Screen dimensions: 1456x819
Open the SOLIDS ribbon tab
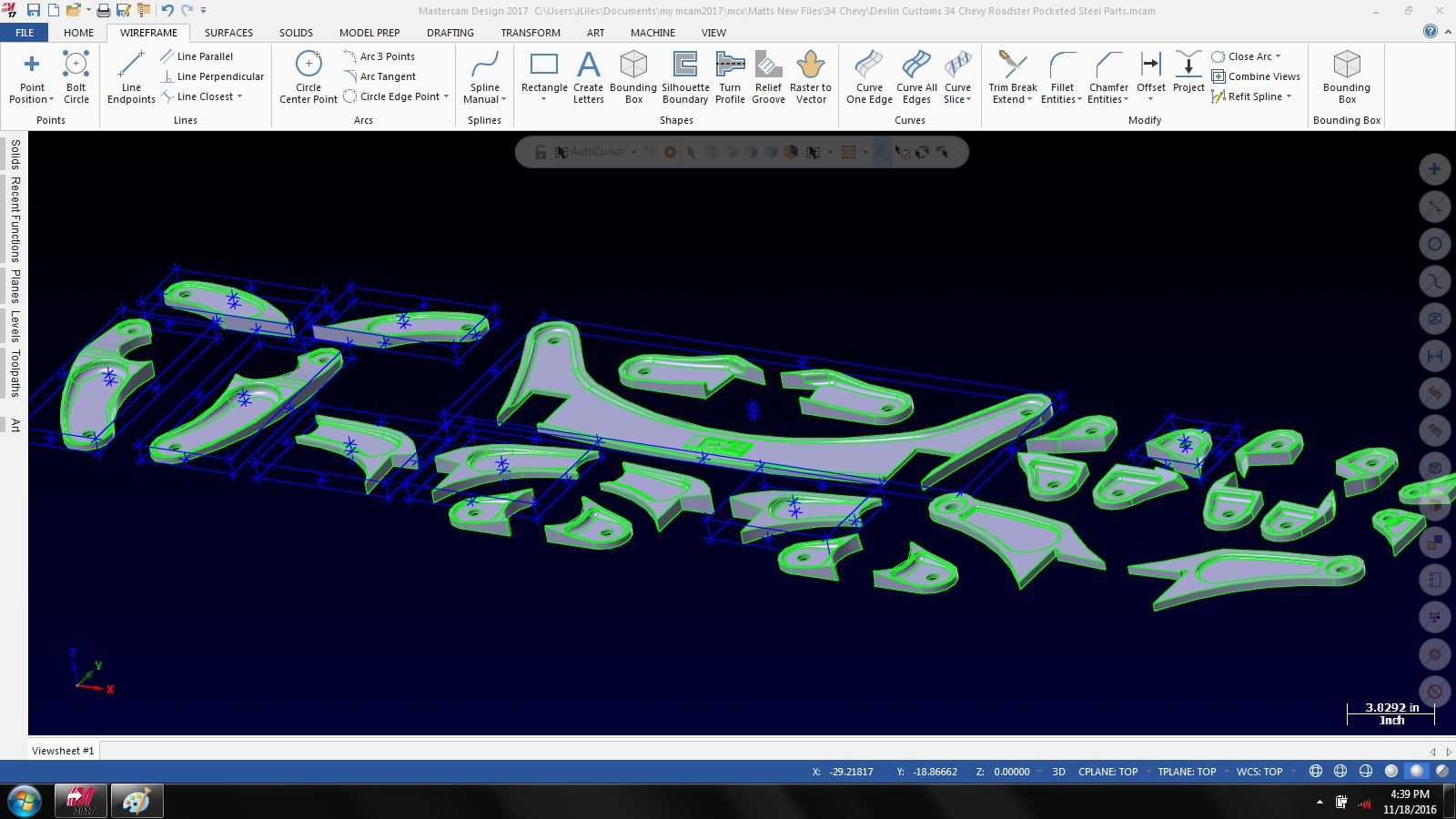[x=296, y=32]
